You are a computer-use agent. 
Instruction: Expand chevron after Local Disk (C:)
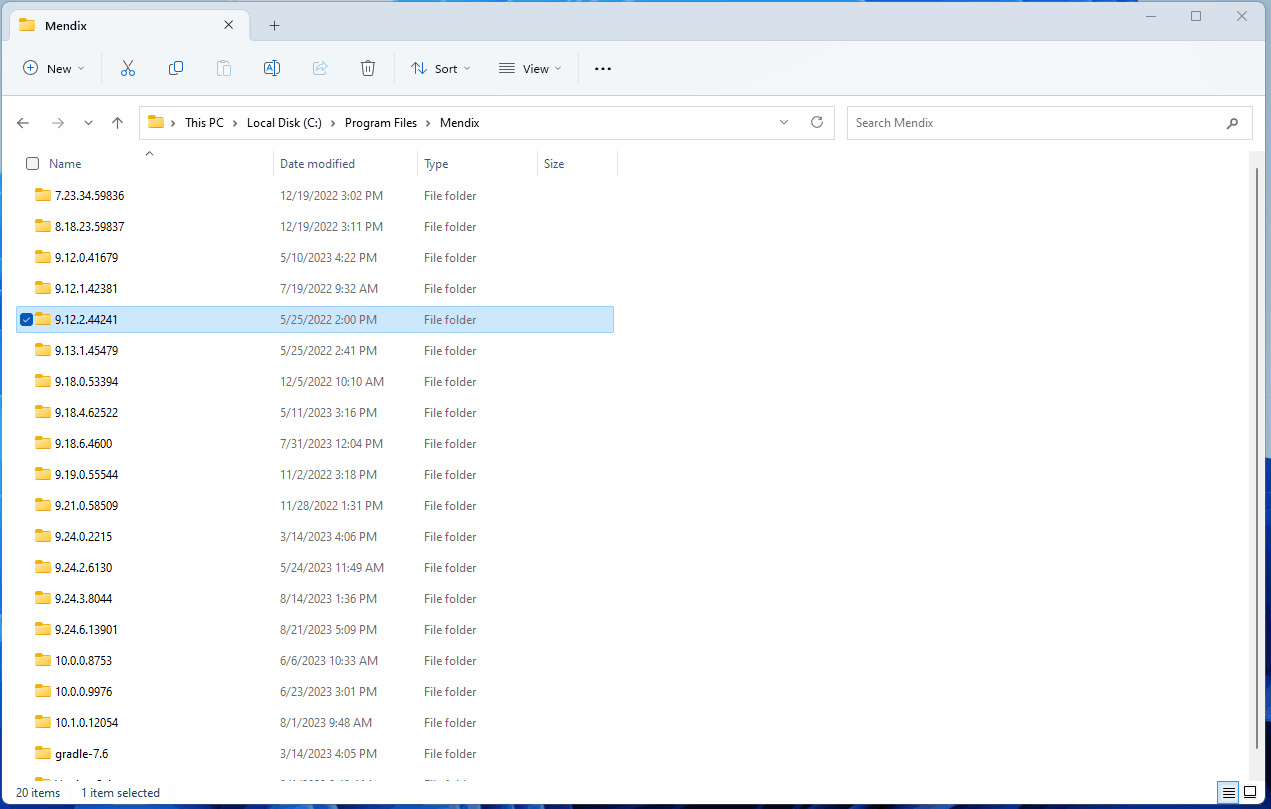(x=333, y=123)
